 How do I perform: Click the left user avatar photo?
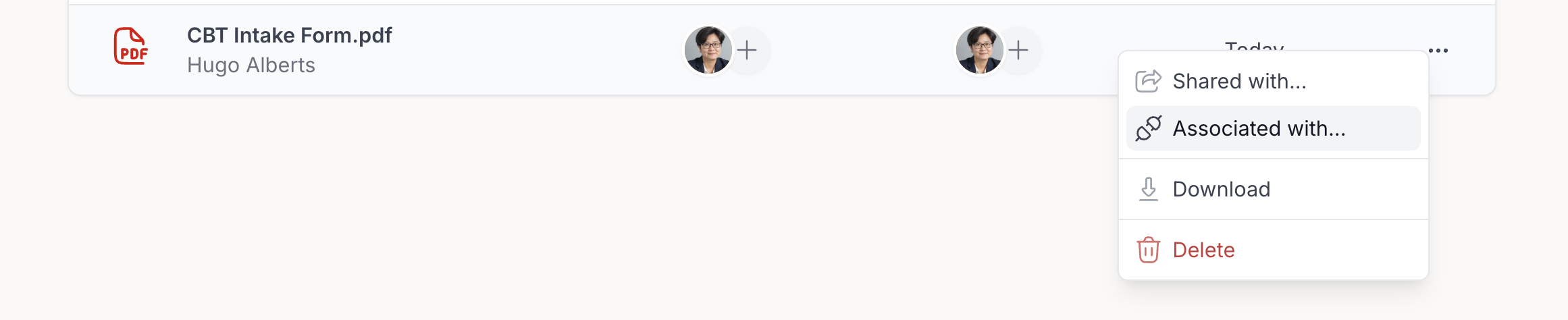pos(708,50)
